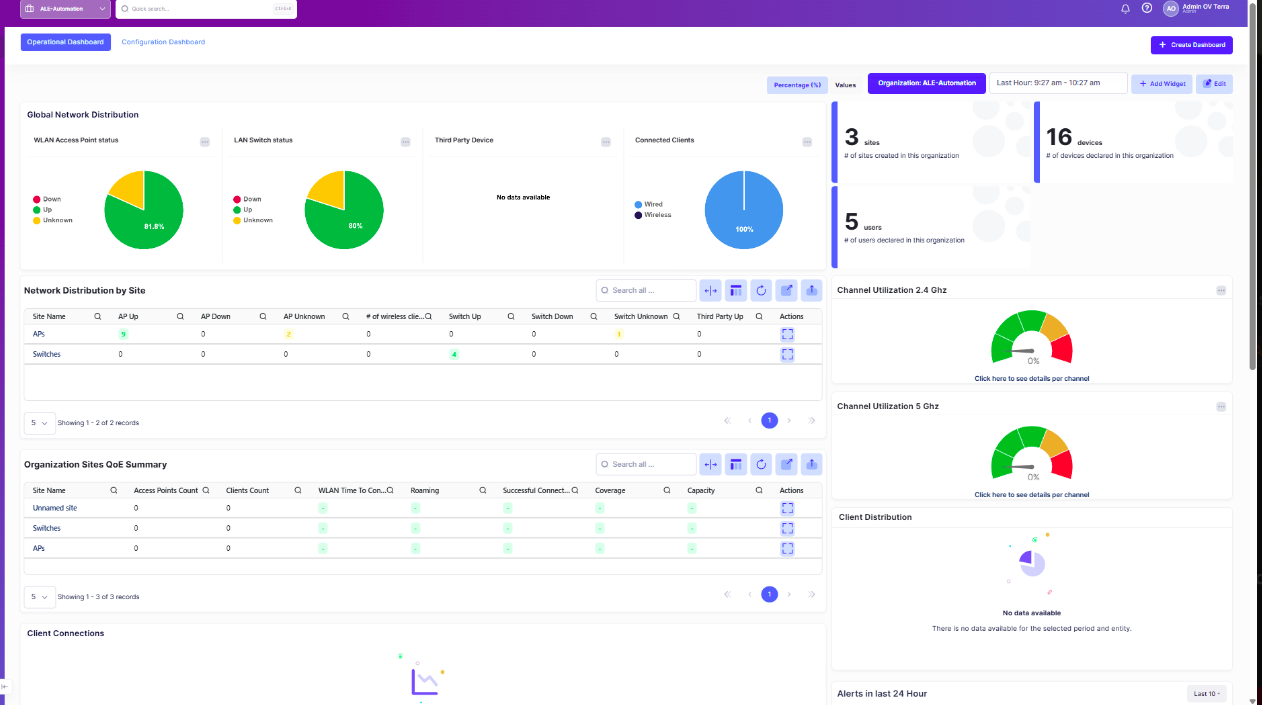Click the expand action for the APs QoE row

pos(788,548)
